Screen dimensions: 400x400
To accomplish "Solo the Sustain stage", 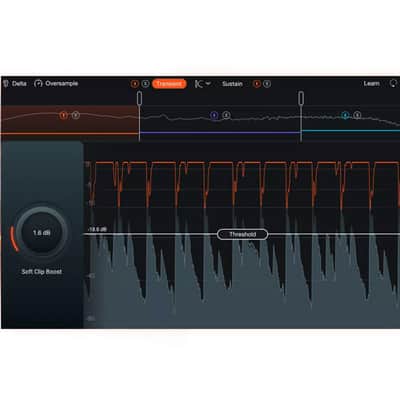I will pos(267,84).
